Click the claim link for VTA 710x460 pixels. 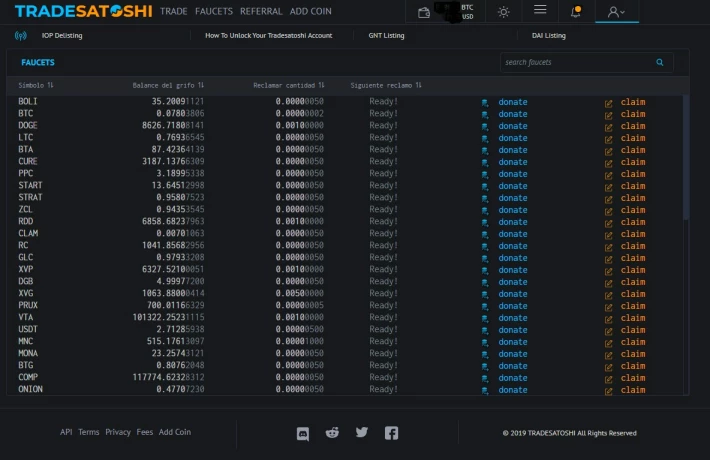tap(633, 318)
